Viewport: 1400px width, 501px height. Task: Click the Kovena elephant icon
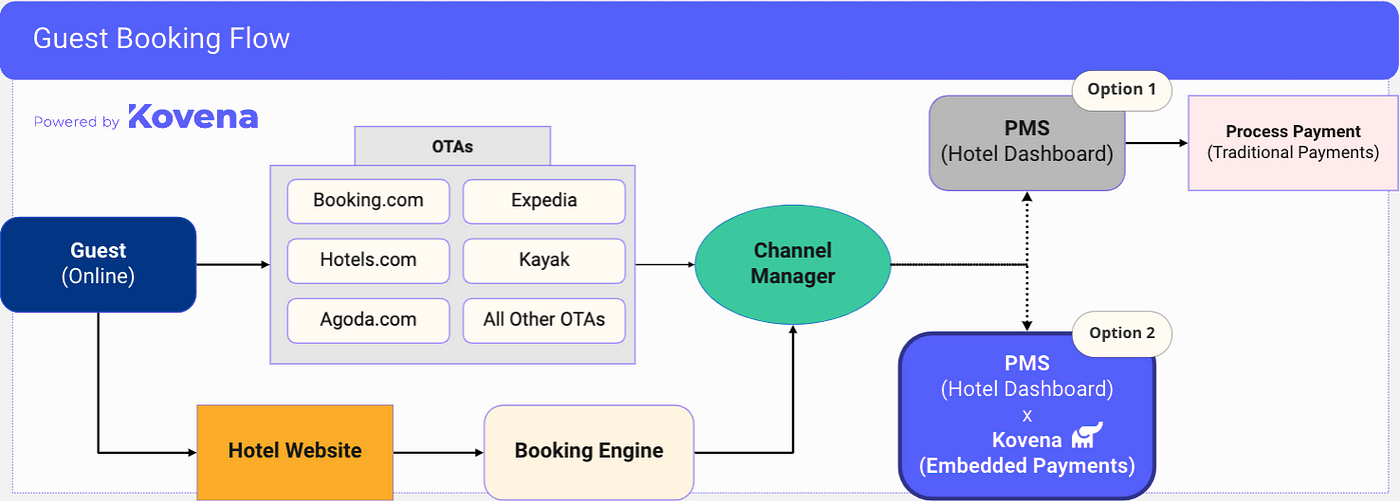[1087, 437]
